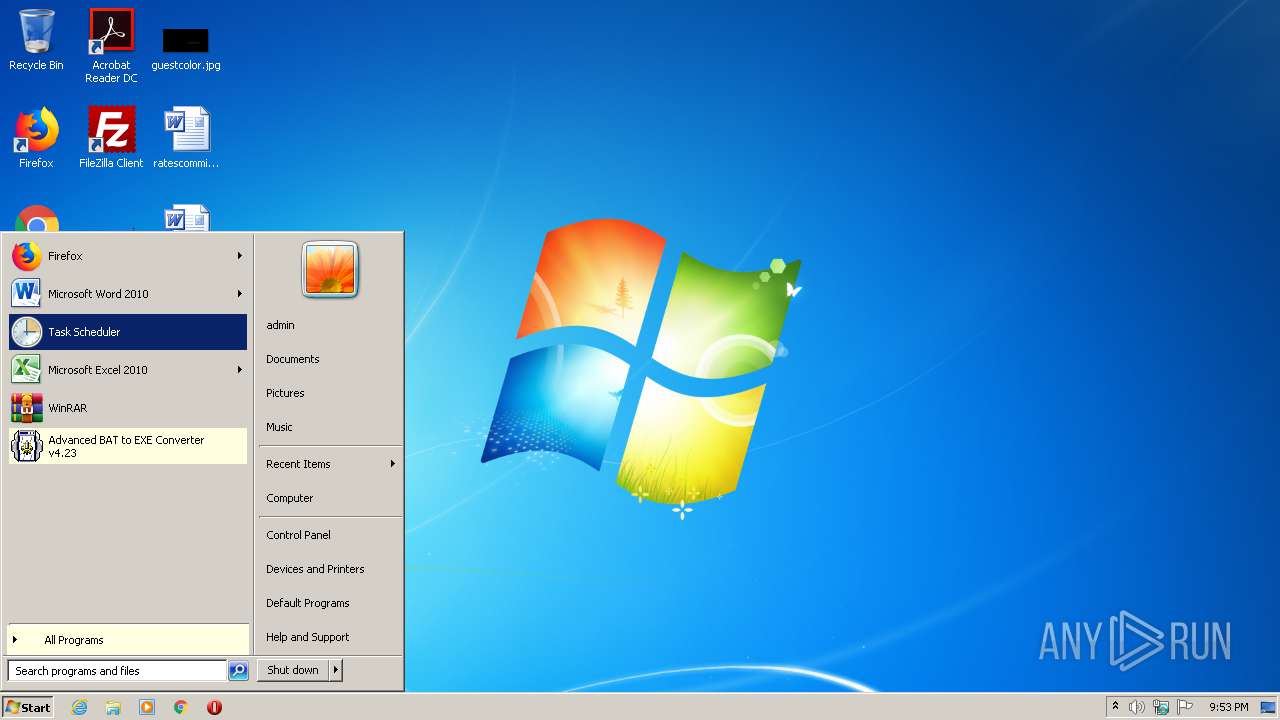Click the Recent Items label

point(298,464)
